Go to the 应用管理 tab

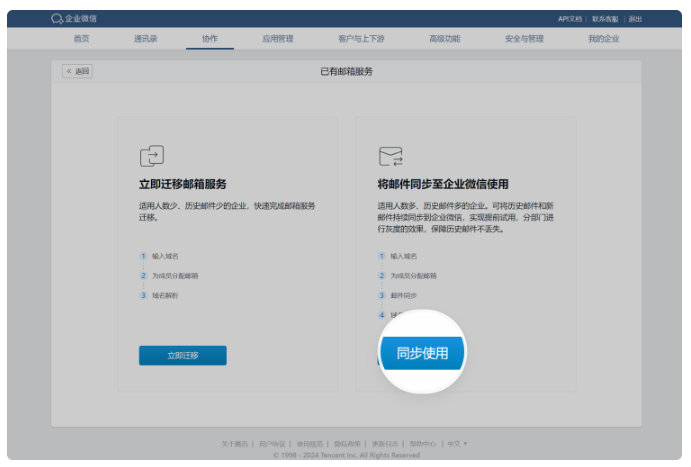(278, 39)
